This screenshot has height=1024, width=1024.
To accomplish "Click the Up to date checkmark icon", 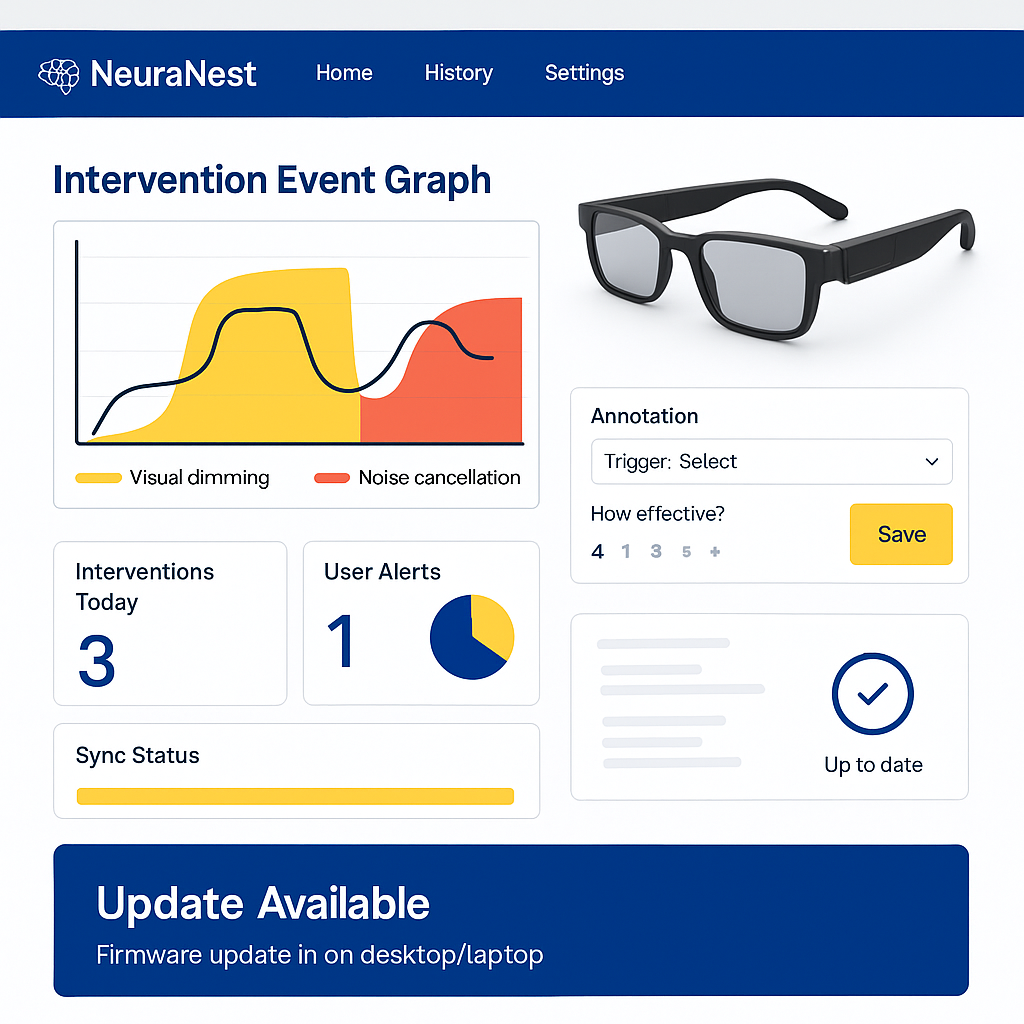I will pos(872,694).
